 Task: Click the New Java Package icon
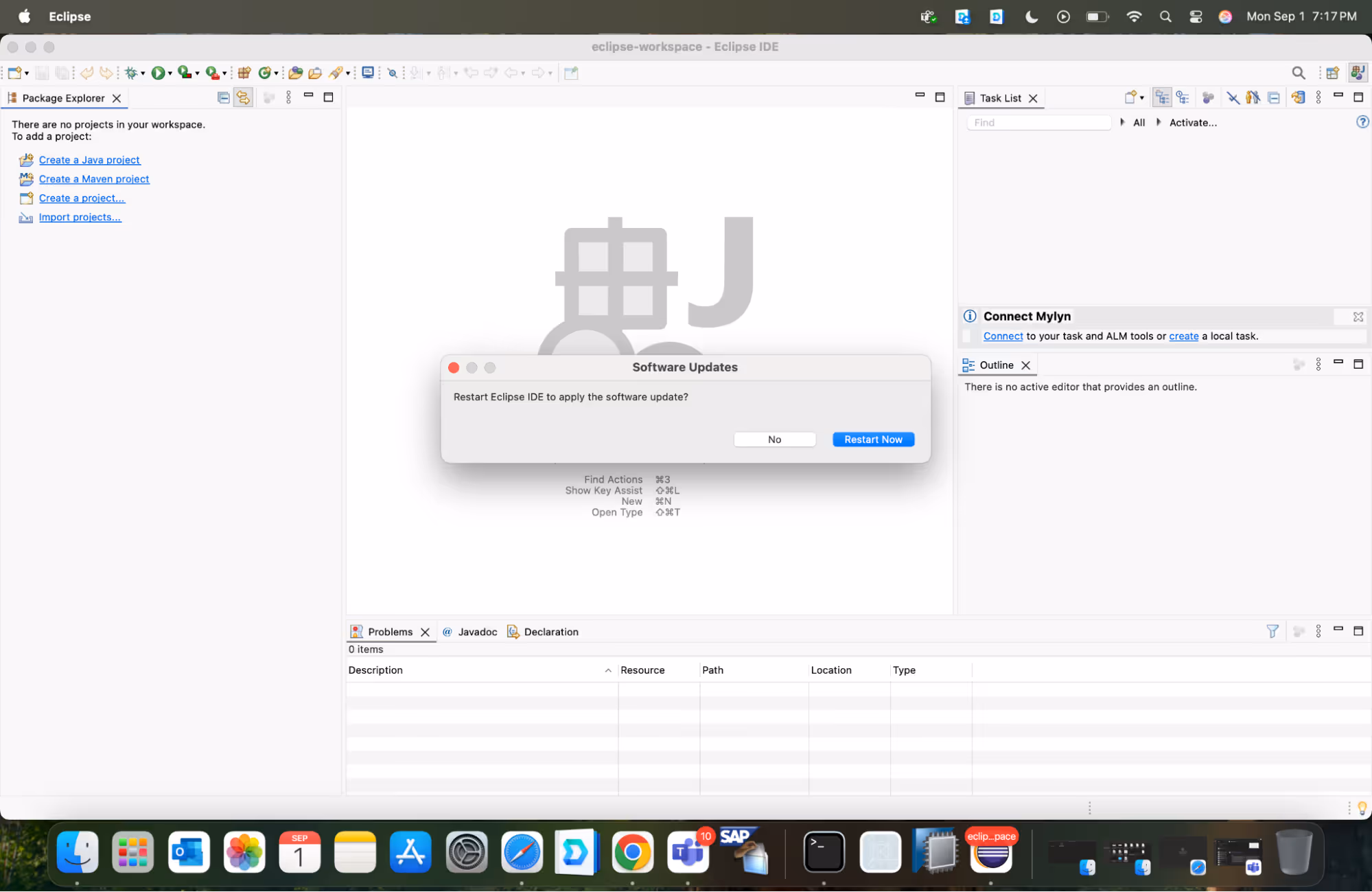[x=244, y=73]
